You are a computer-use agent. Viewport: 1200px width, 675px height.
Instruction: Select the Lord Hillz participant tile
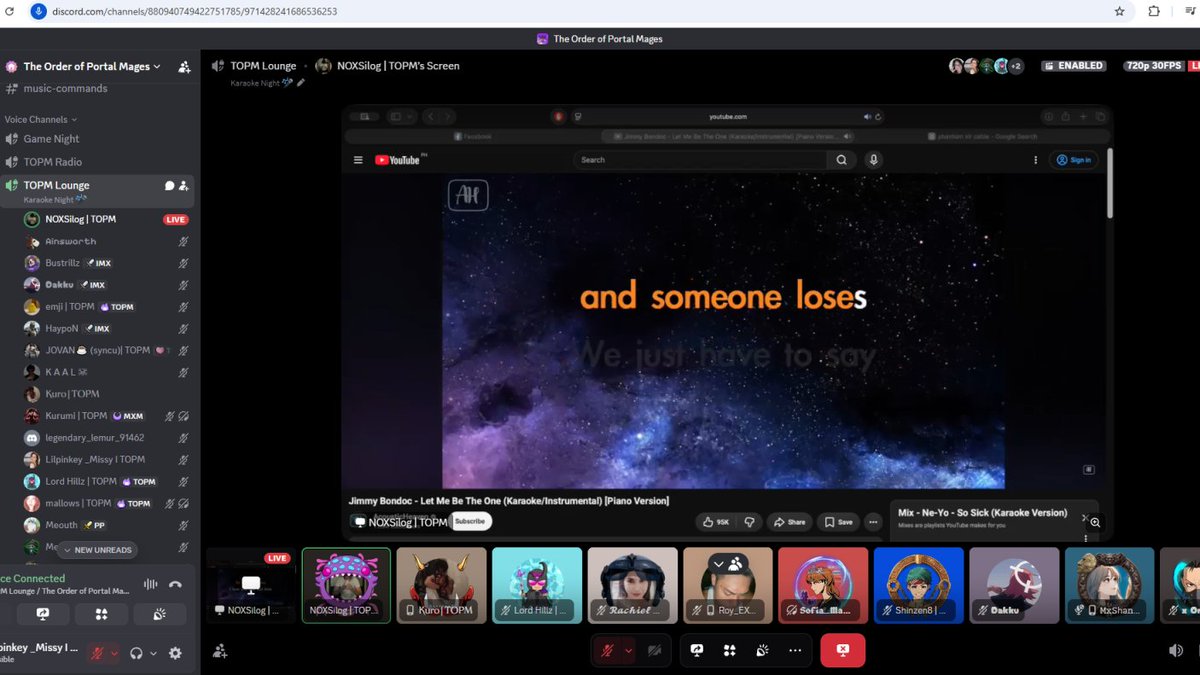537,585
